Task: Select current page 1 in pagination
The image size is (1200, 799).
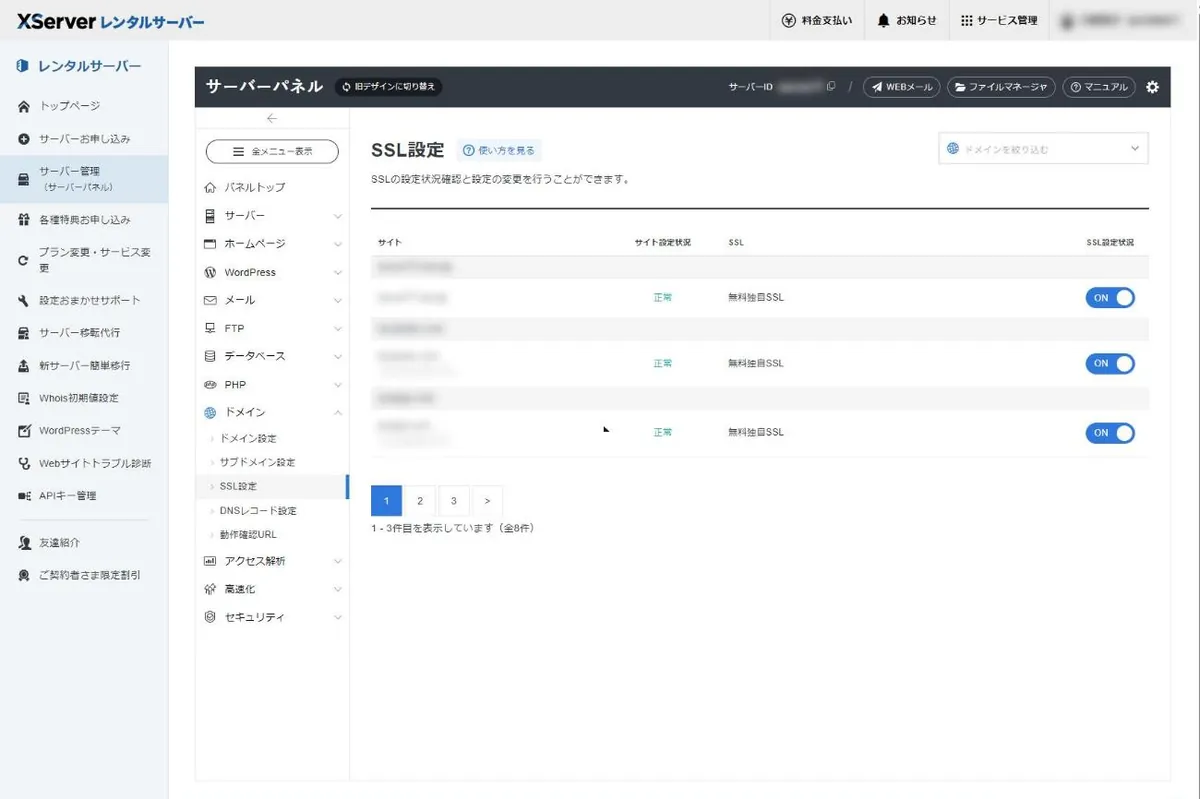Action: (386, 501)
